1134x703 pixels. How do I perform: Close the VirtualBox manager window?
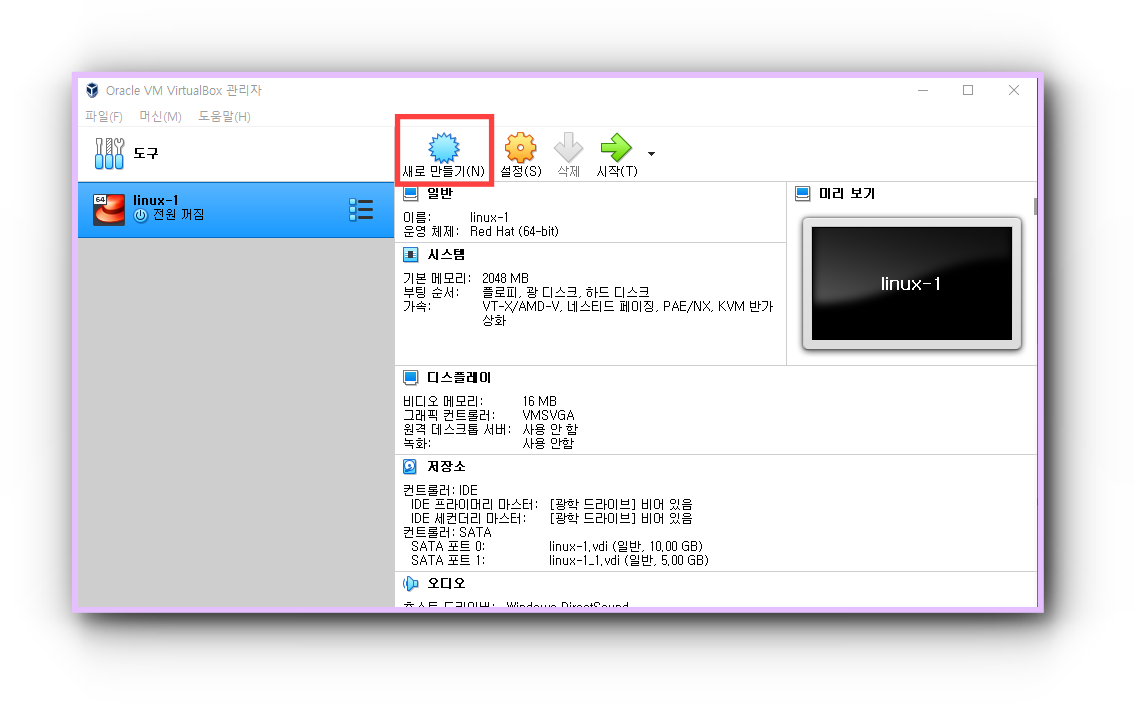click(x=1014, y=90)
